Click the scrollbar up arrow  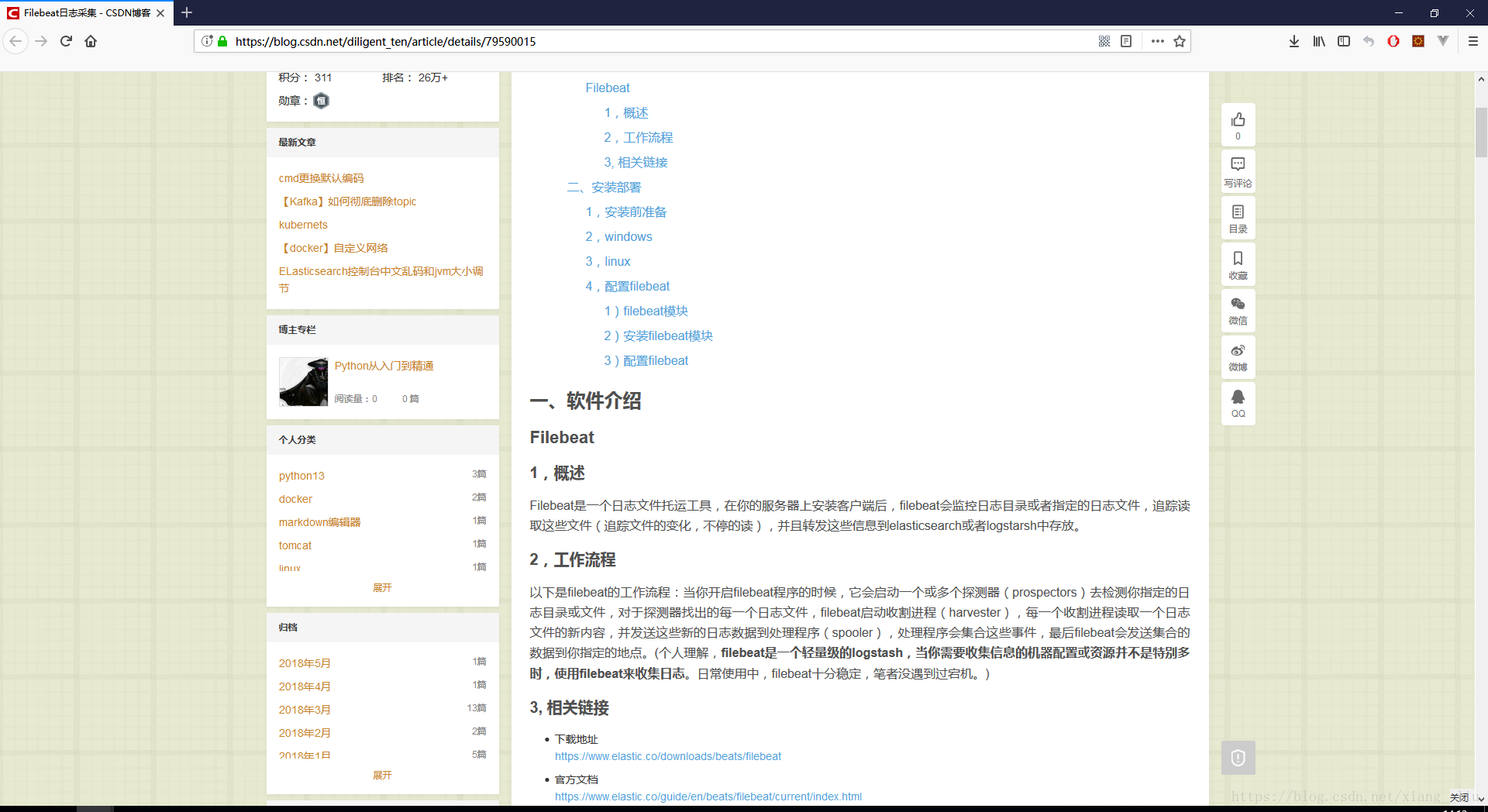point(1480,79)
